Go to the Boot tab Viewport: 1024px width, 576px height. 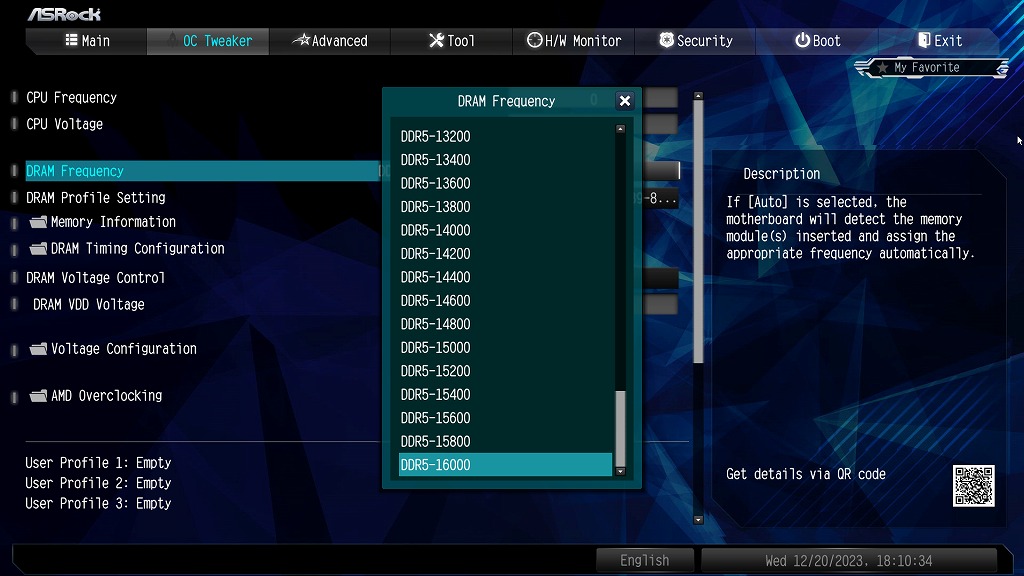pyautogui.click(x=817, y=41)
